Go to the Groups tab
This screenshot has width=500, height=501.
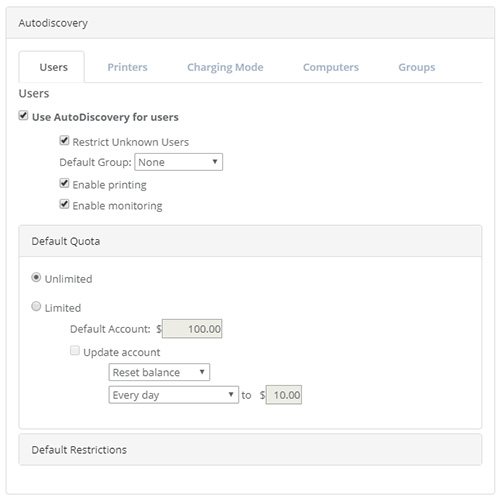pos(417,67)
